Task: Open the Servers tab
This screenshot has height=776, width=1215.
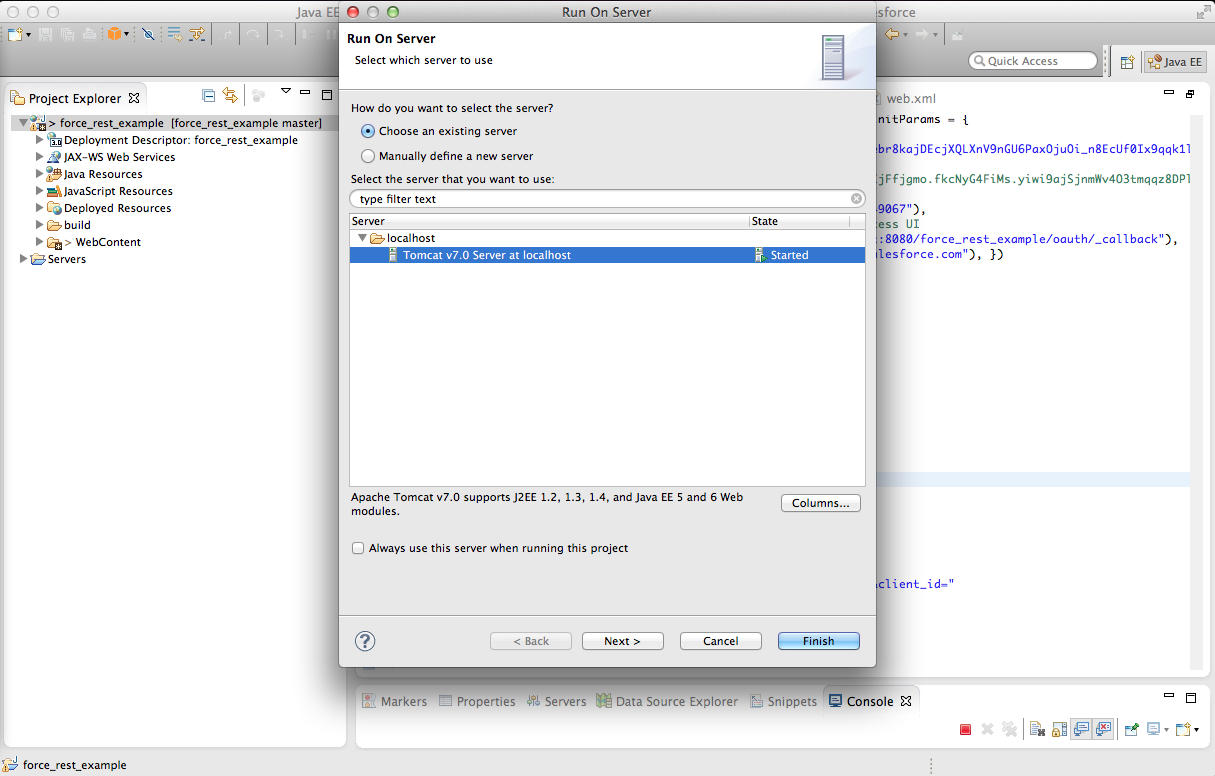Action: pos(556,701)
